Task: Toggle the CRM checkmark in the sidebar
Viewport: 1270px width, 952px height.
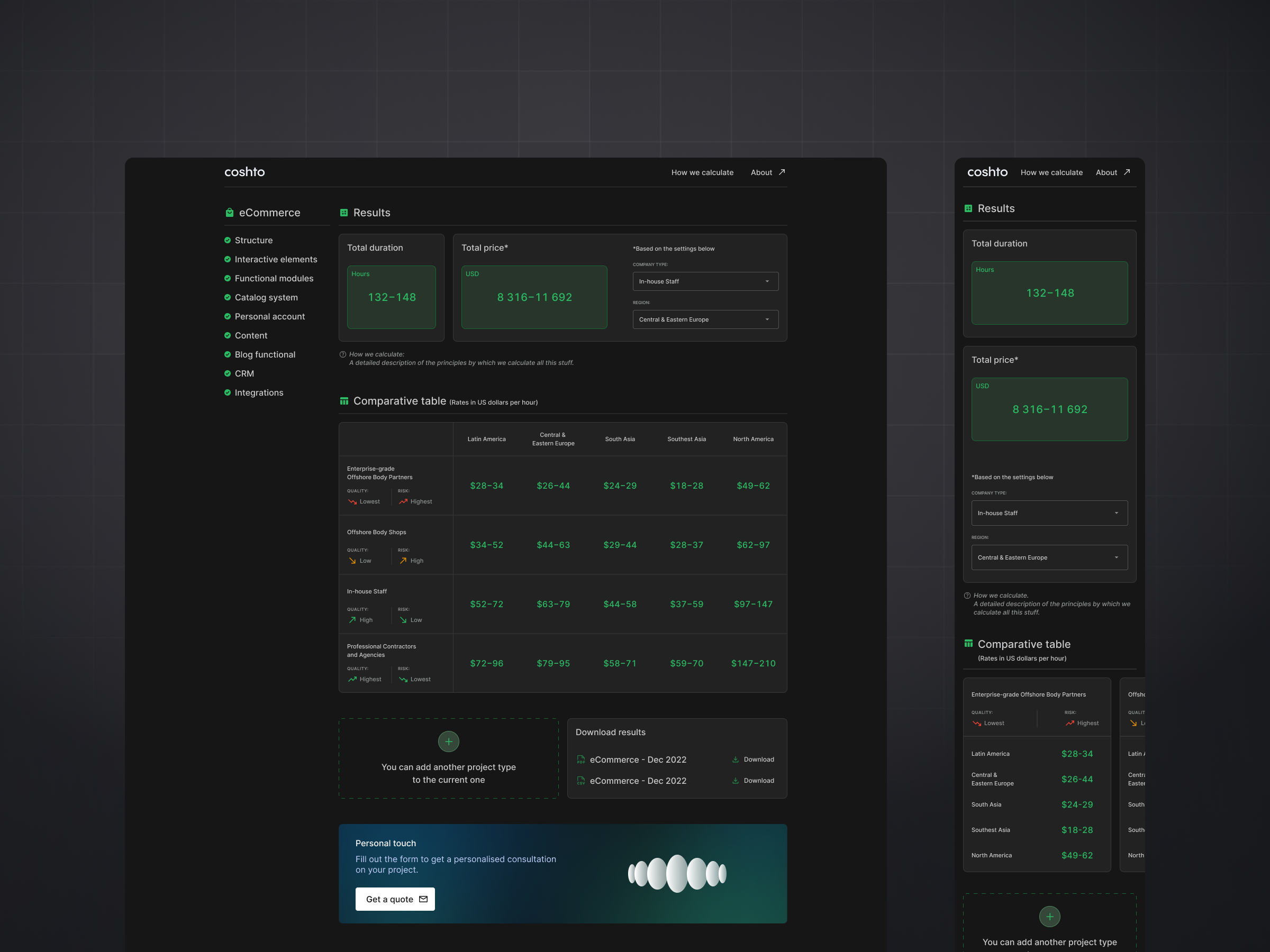Action: tap(228, 373)
